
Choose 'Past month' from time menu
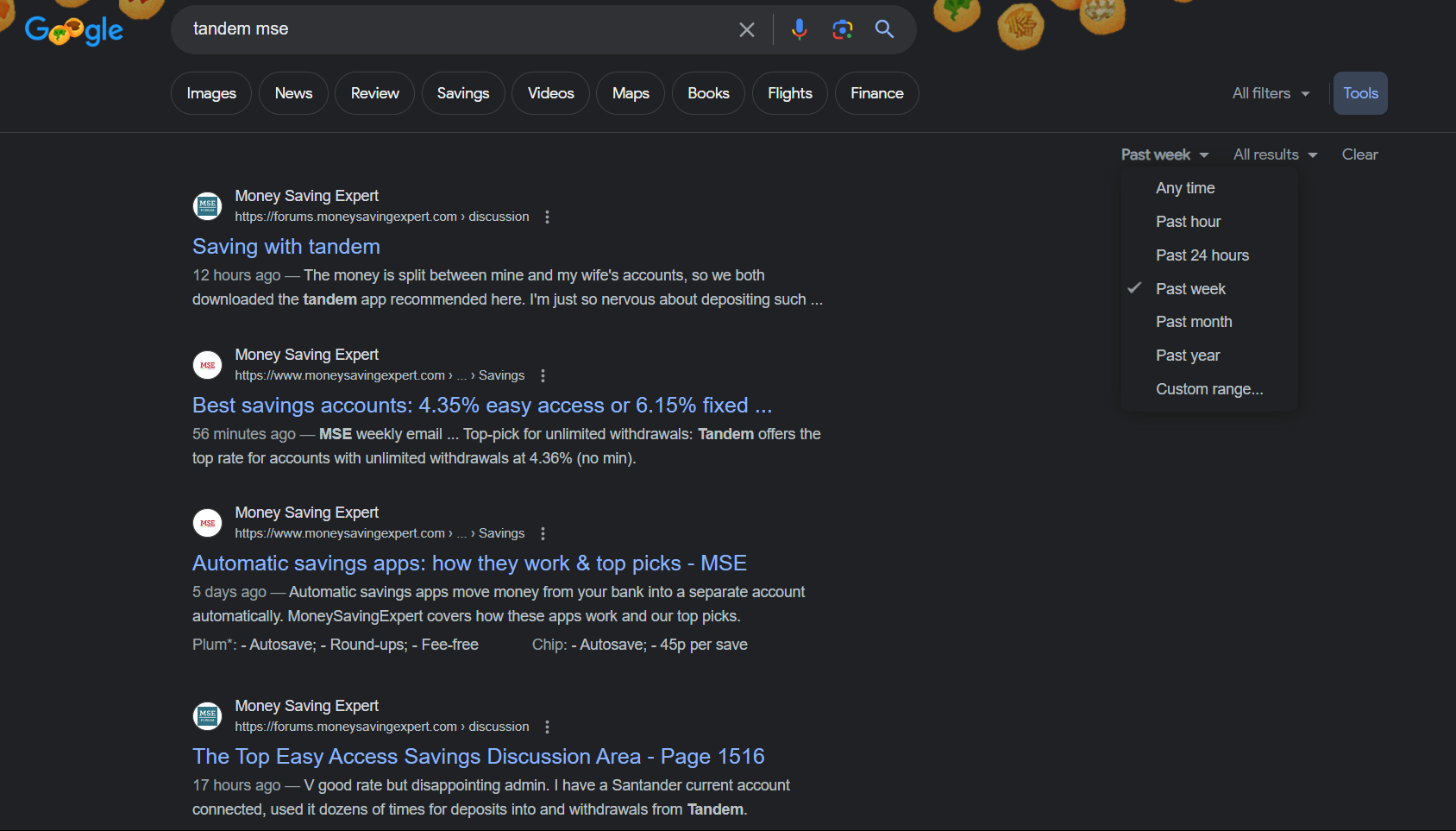click(x=1209, y=322)
